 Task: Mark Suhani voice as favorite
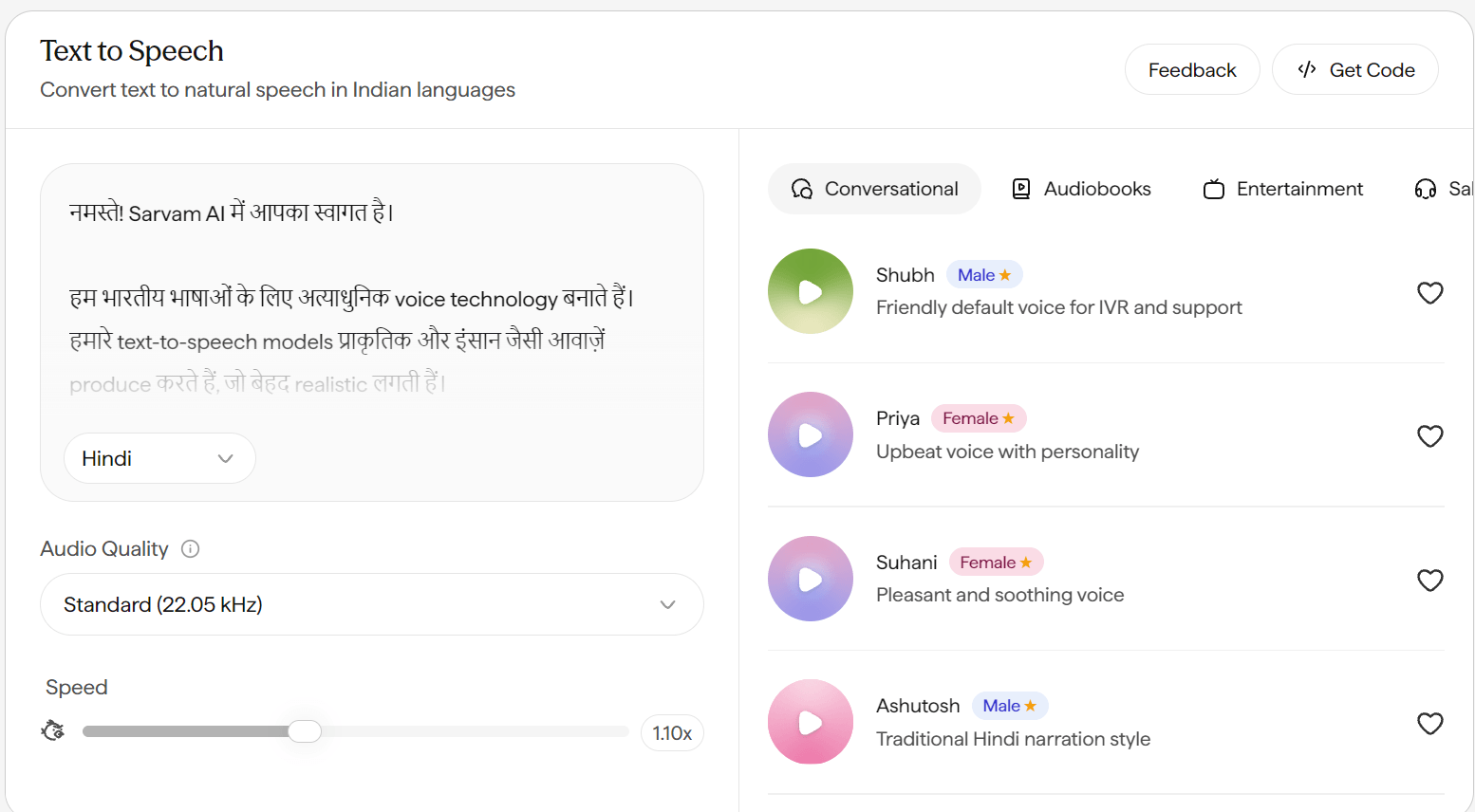(x=1430, y=581)
